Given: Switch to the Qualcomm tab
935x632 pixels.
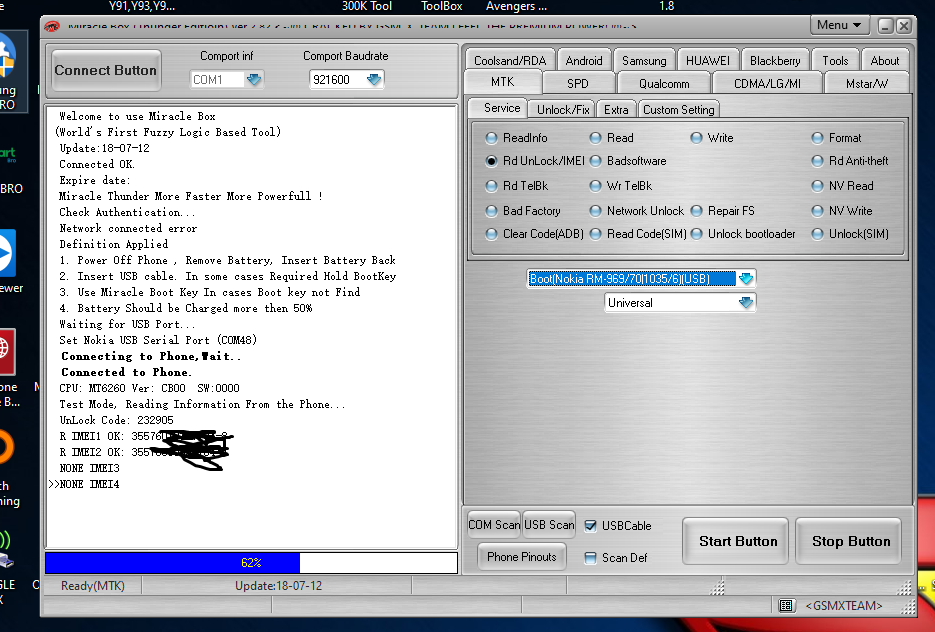Looking at the screenshot, I should click(x=664, y=83).
